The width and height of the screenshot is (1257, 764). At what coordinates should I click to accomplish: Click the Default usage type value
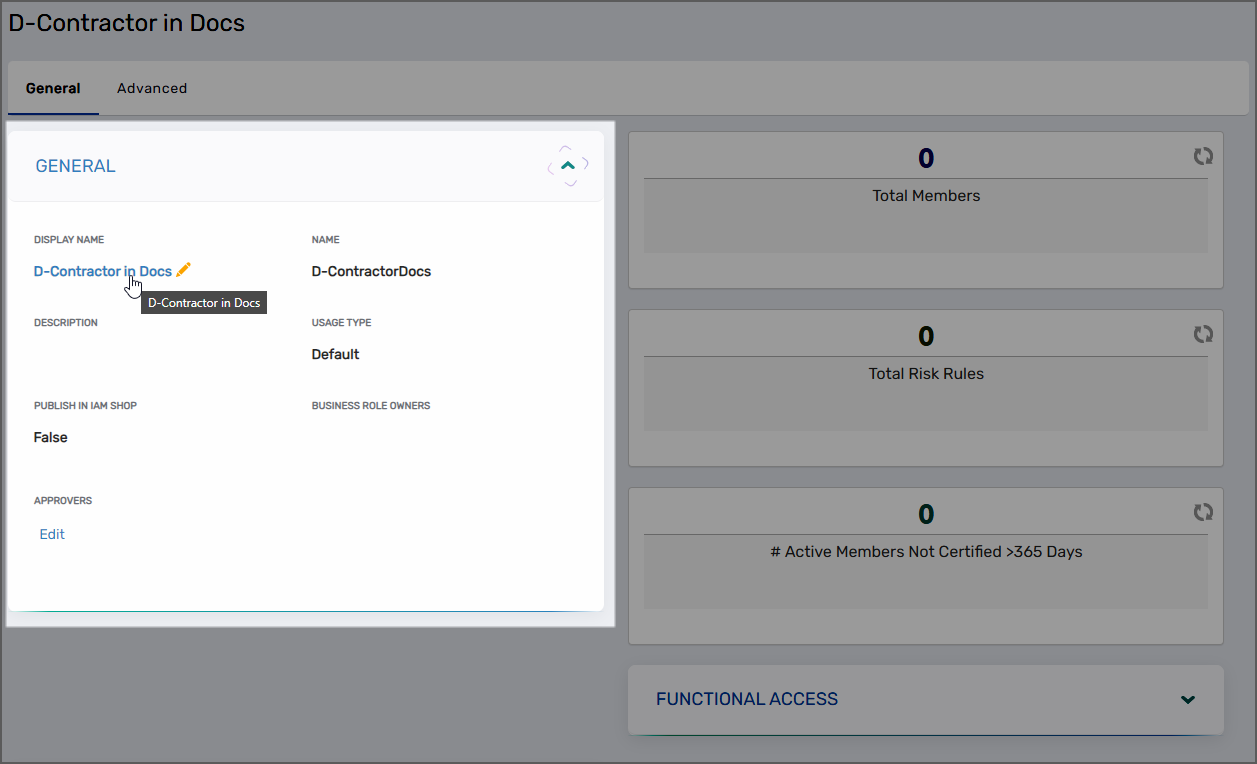[335, 354]
